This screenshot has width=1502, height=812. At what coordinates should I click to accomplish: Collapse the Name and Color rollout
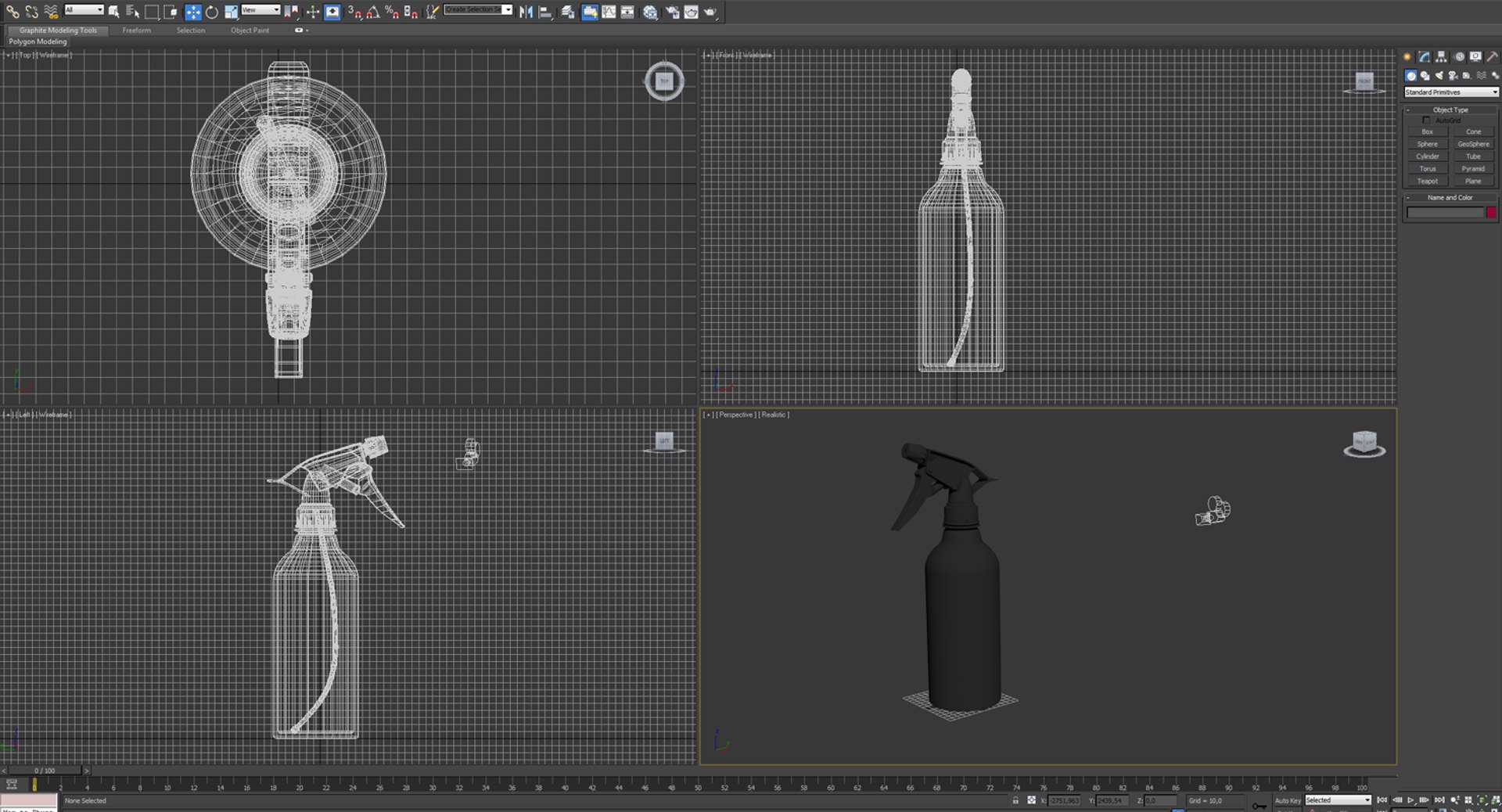pyautogui.click(x=1451, y=198)
